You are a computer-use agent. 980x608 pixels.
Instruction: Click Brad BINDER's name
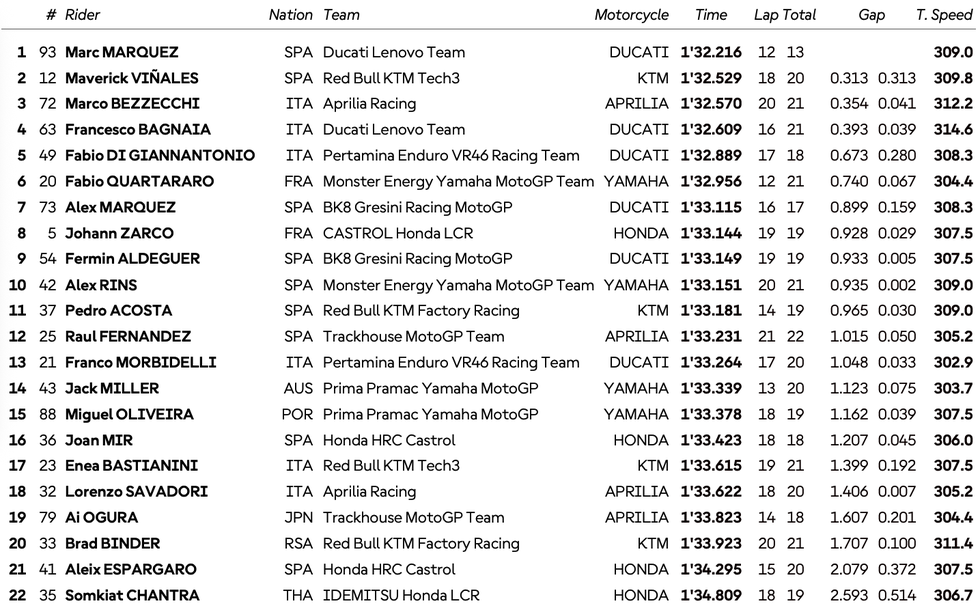coord(112,543)
